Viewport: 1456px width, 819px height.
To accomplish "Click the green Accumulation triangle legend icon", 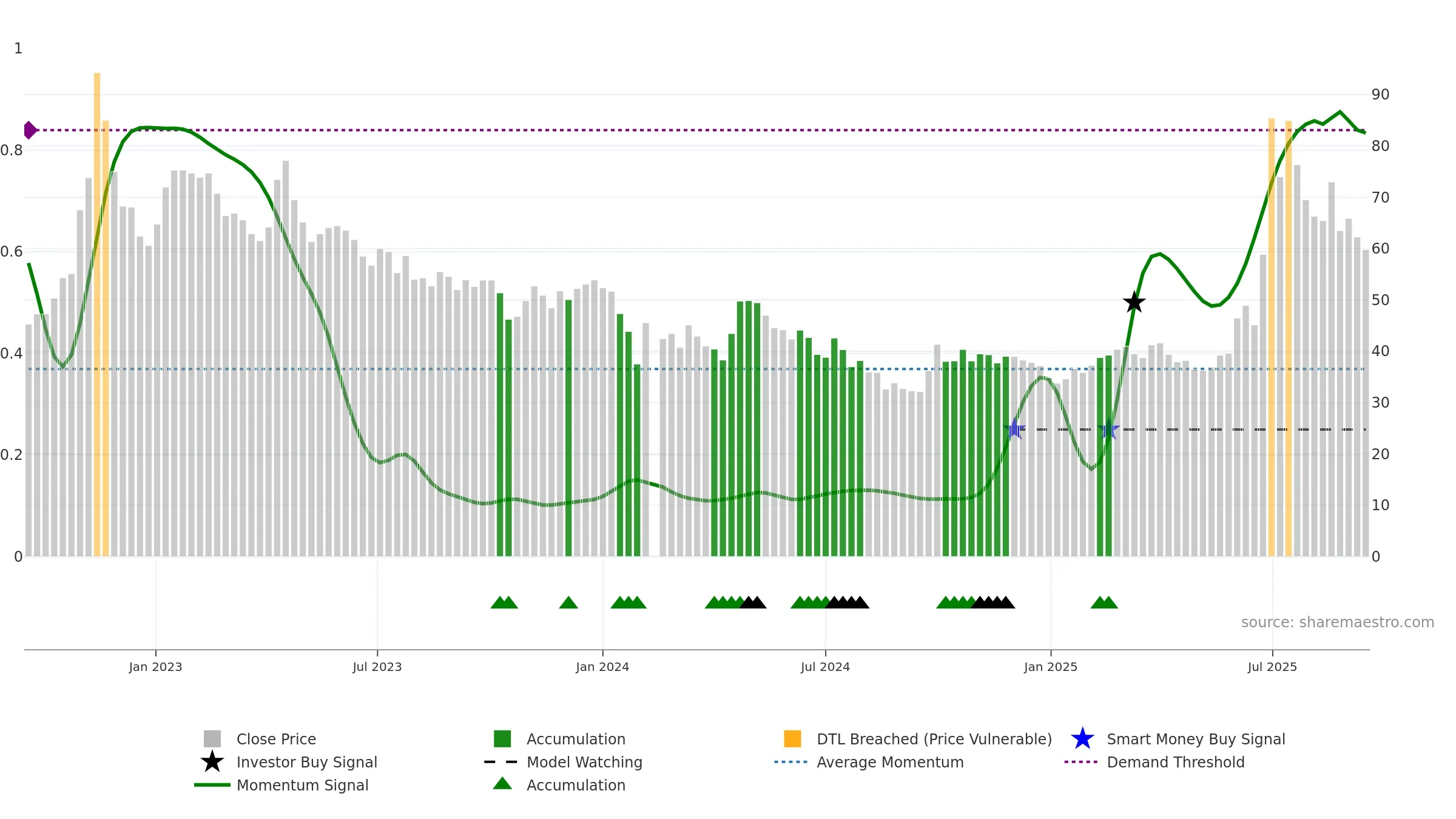I will coord(502,783).
